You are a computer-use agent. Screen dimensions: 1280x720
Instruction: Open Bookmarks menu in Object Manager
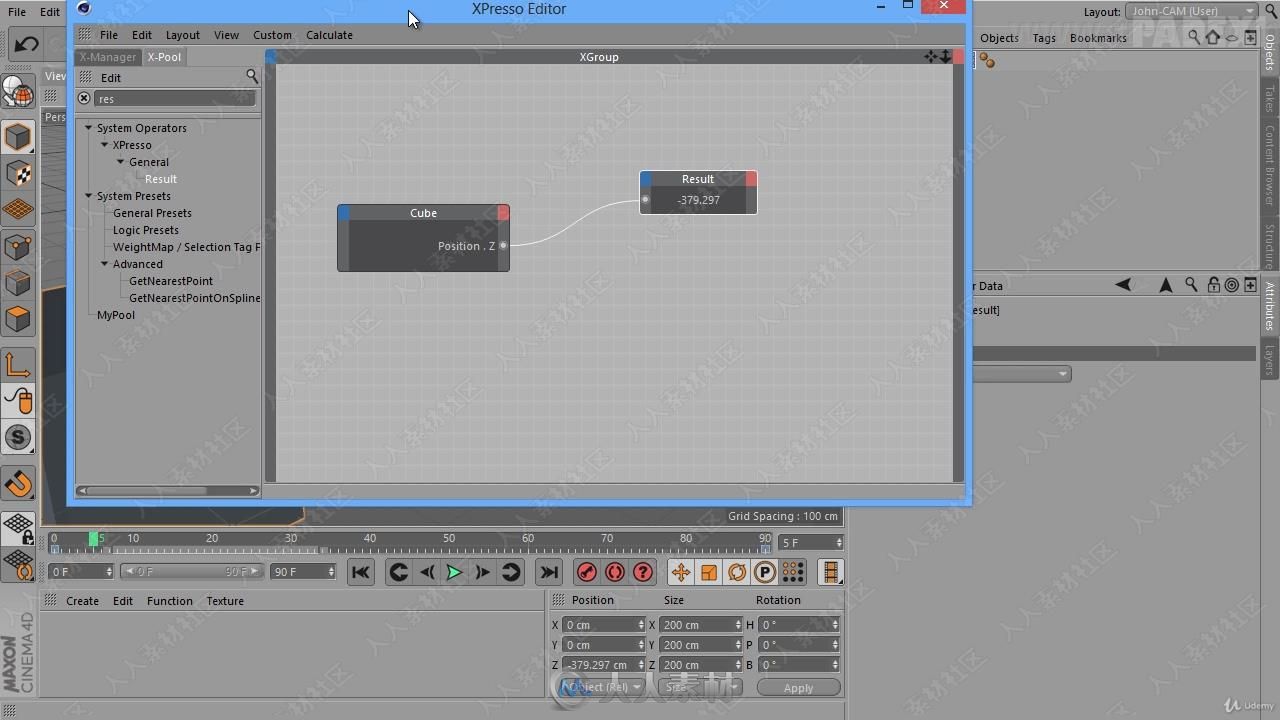(1098, 38)
